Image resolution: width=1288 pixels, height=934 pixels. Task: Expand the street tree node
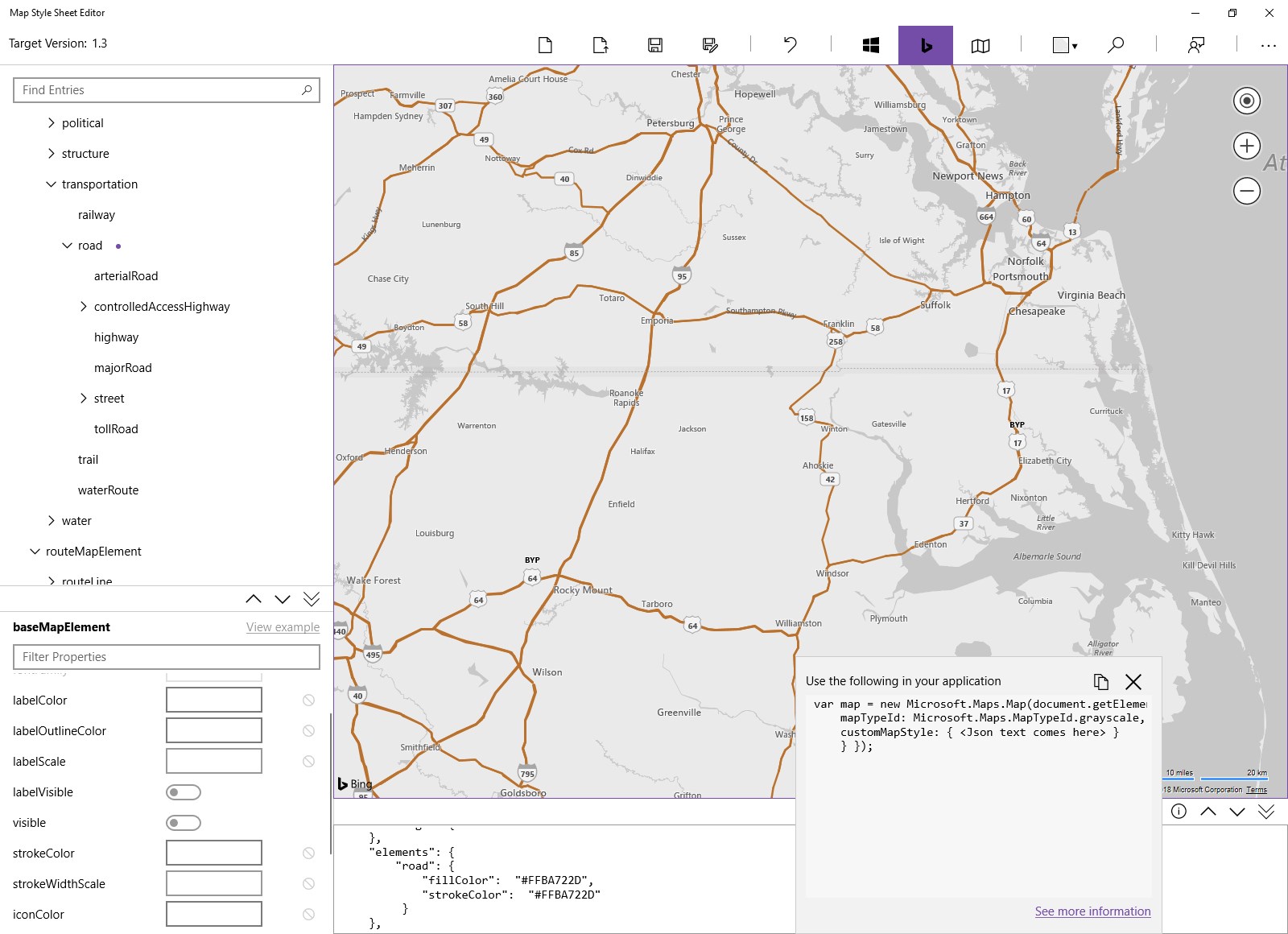tap(84, 399)
